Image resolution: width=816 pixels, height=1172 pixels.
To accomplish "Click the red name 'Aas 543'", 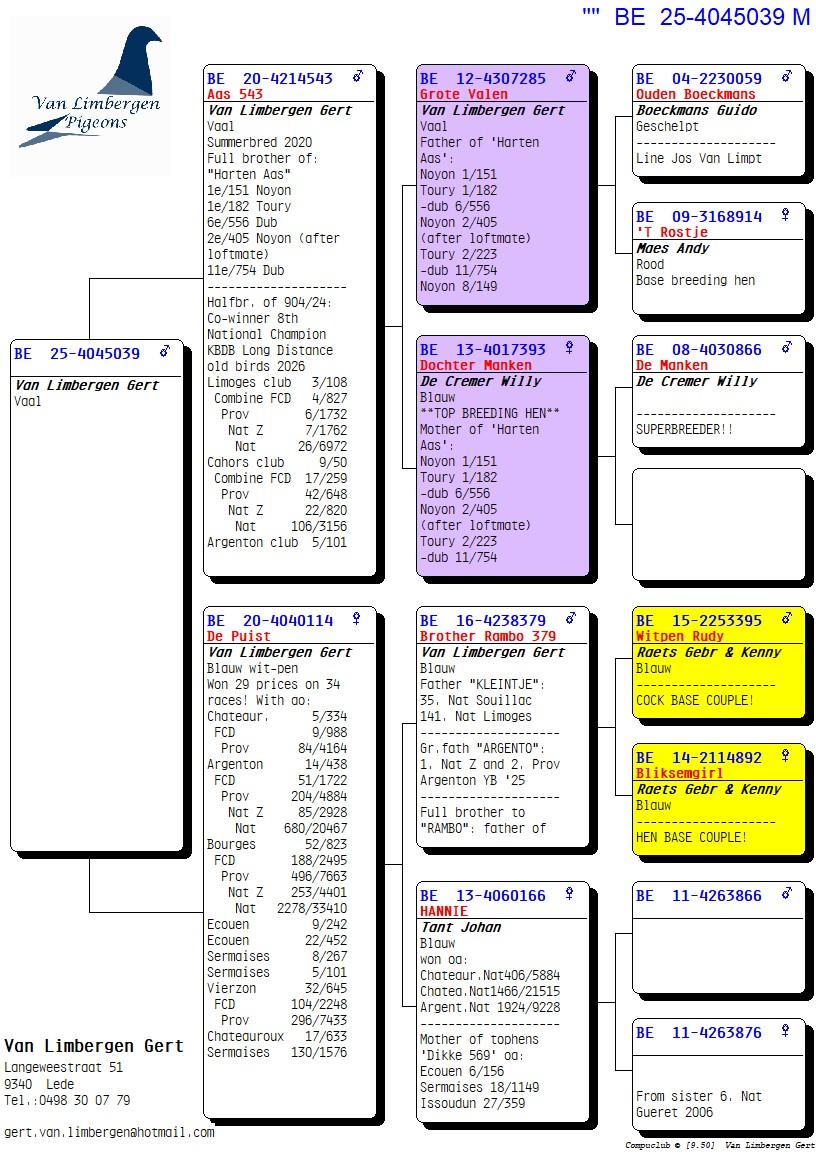I will [x=235, y=94].
